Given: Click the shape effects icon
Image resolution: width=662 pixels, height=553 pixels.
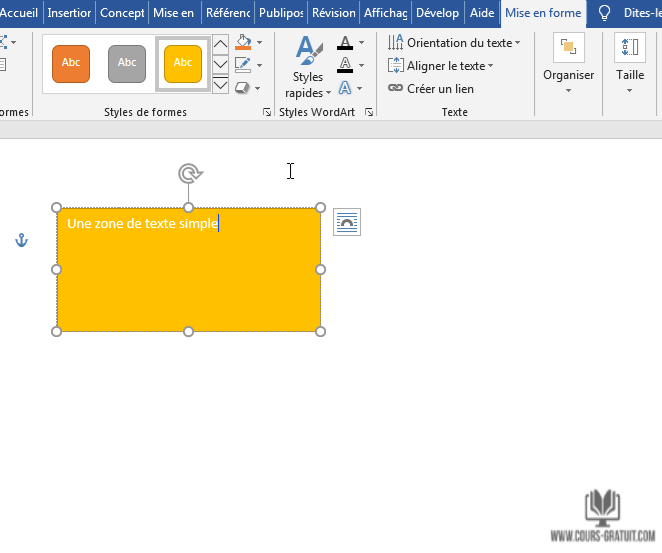Looking at the screenshot, I should [x=242, y=88].
